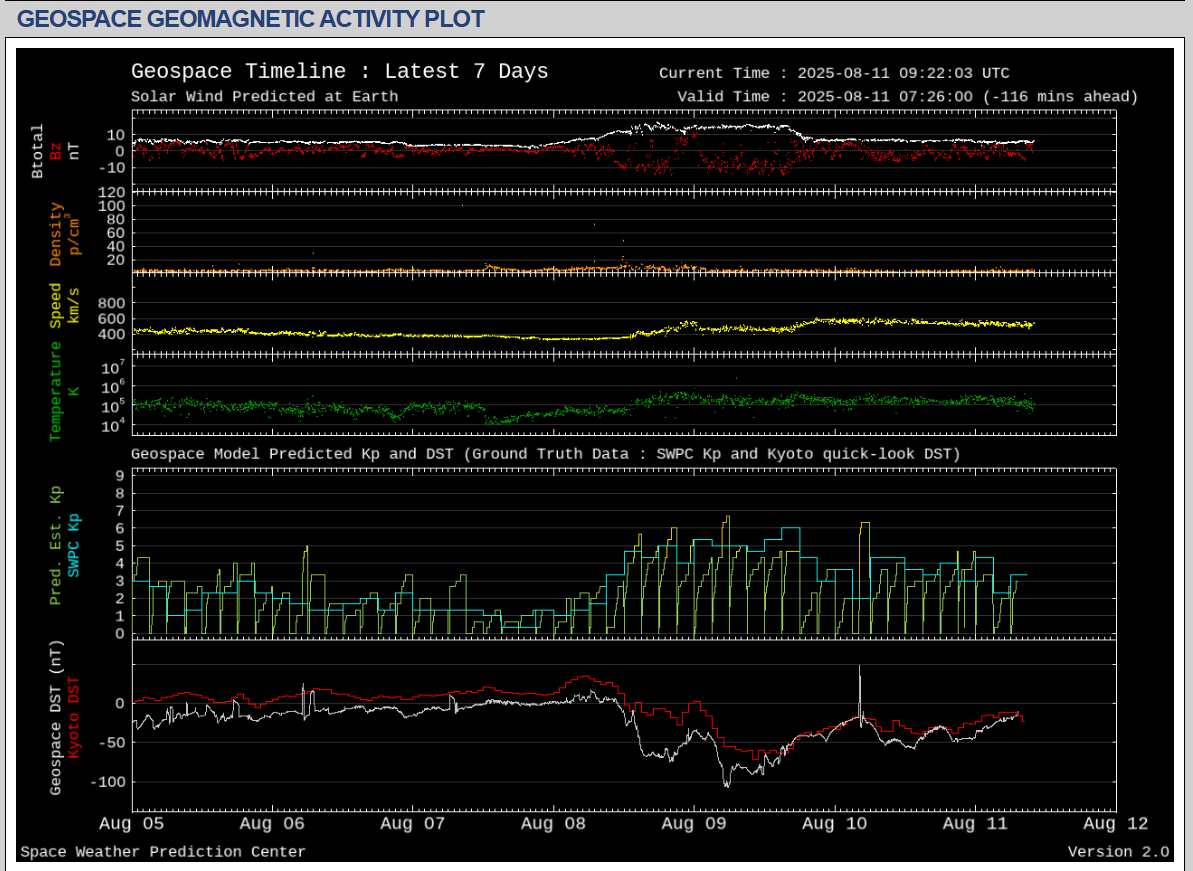Click the white Btotal axis label

(38, 151)
